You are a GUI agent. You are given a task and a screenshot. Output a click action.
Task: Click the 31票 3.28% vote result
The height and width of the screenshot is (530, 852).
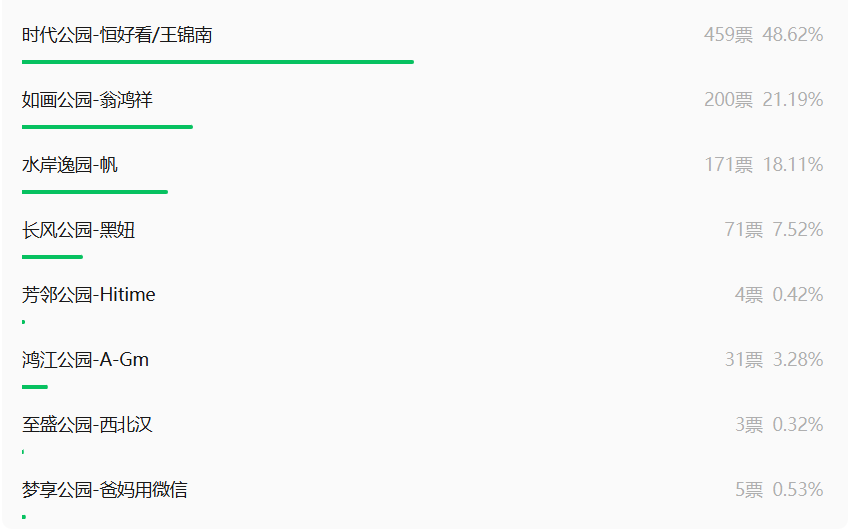774,360
